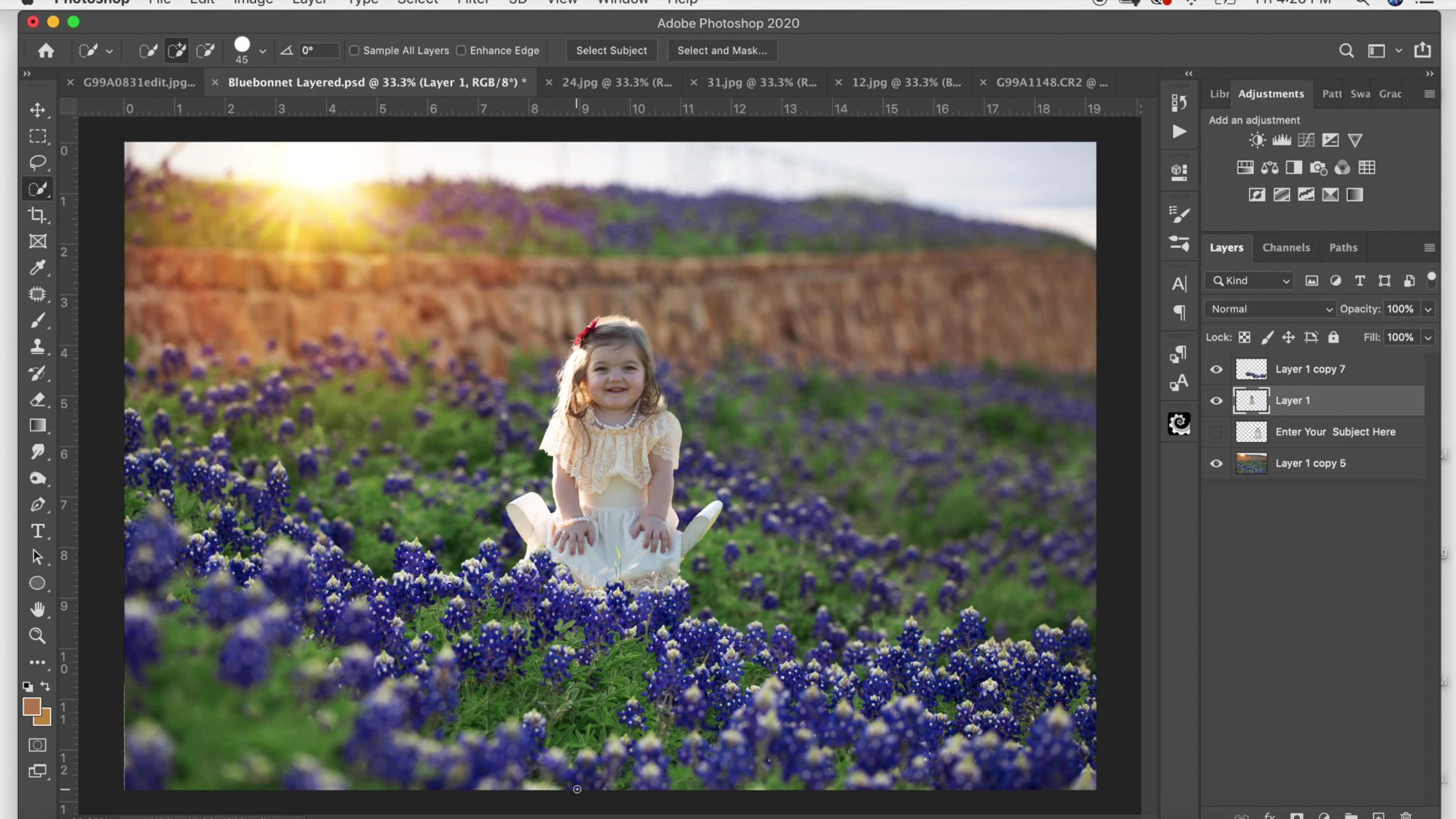Click the Share document icon
The image size is (1456, 819).
pos(1422,50)
